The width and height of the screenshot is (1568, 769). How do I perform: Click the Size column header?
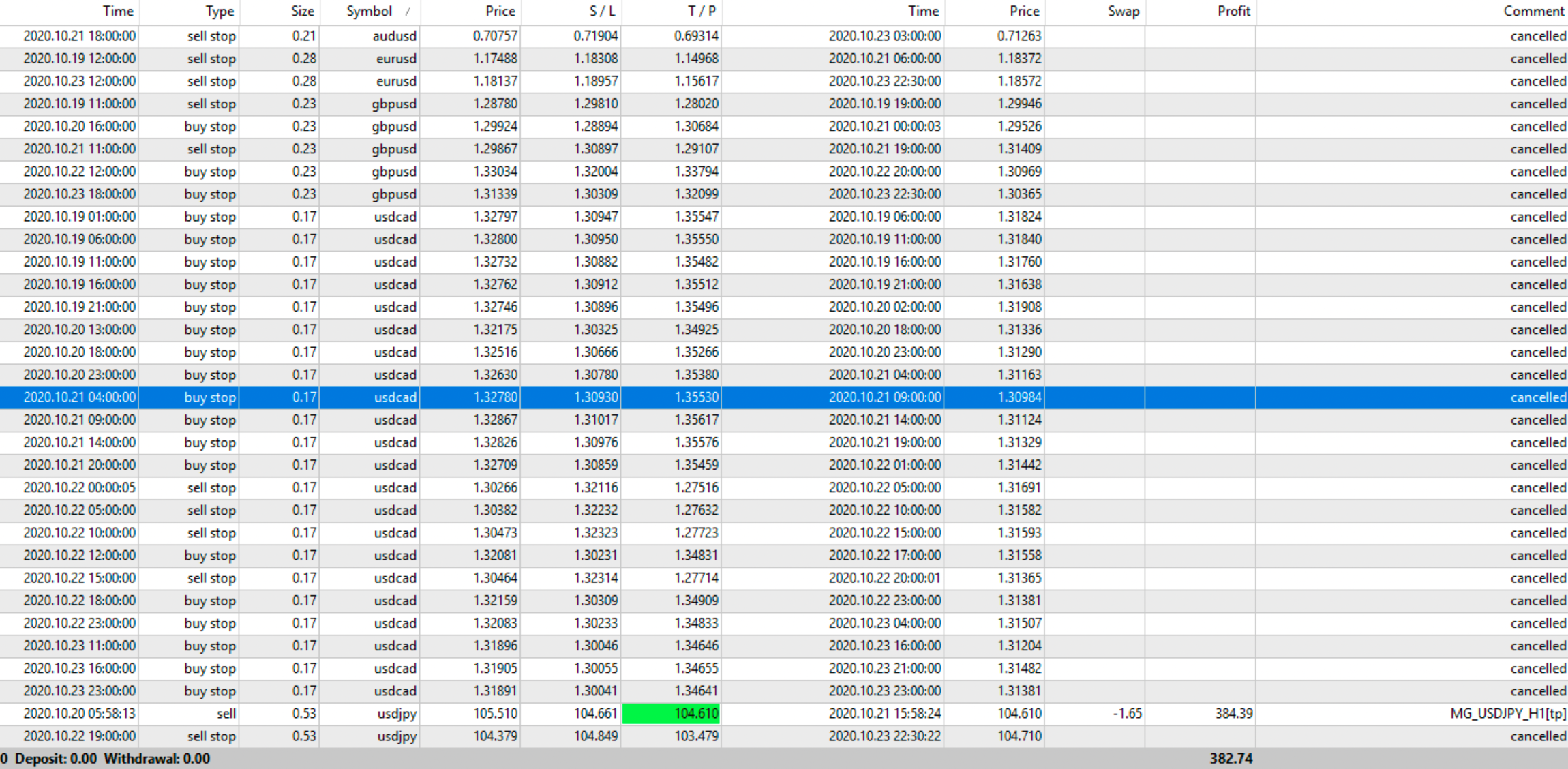[302, 12]
